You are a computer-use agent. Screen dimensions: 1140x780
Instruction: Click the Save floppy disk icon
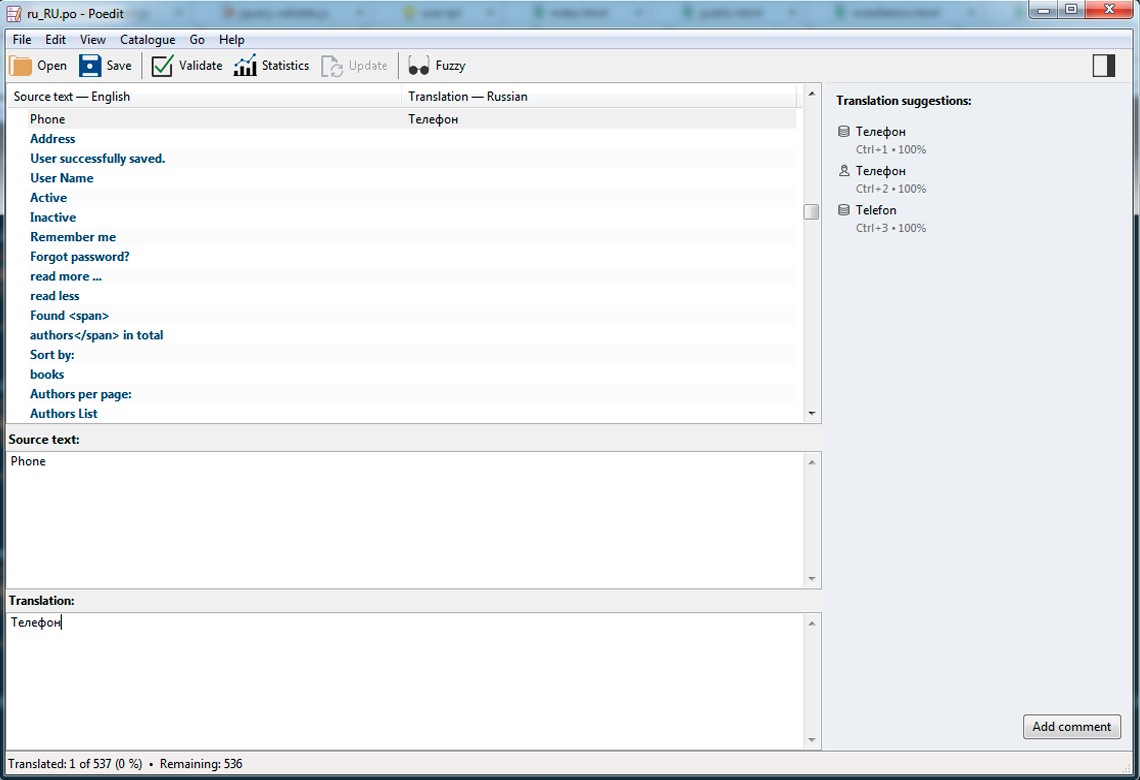[x=91, y=66]
